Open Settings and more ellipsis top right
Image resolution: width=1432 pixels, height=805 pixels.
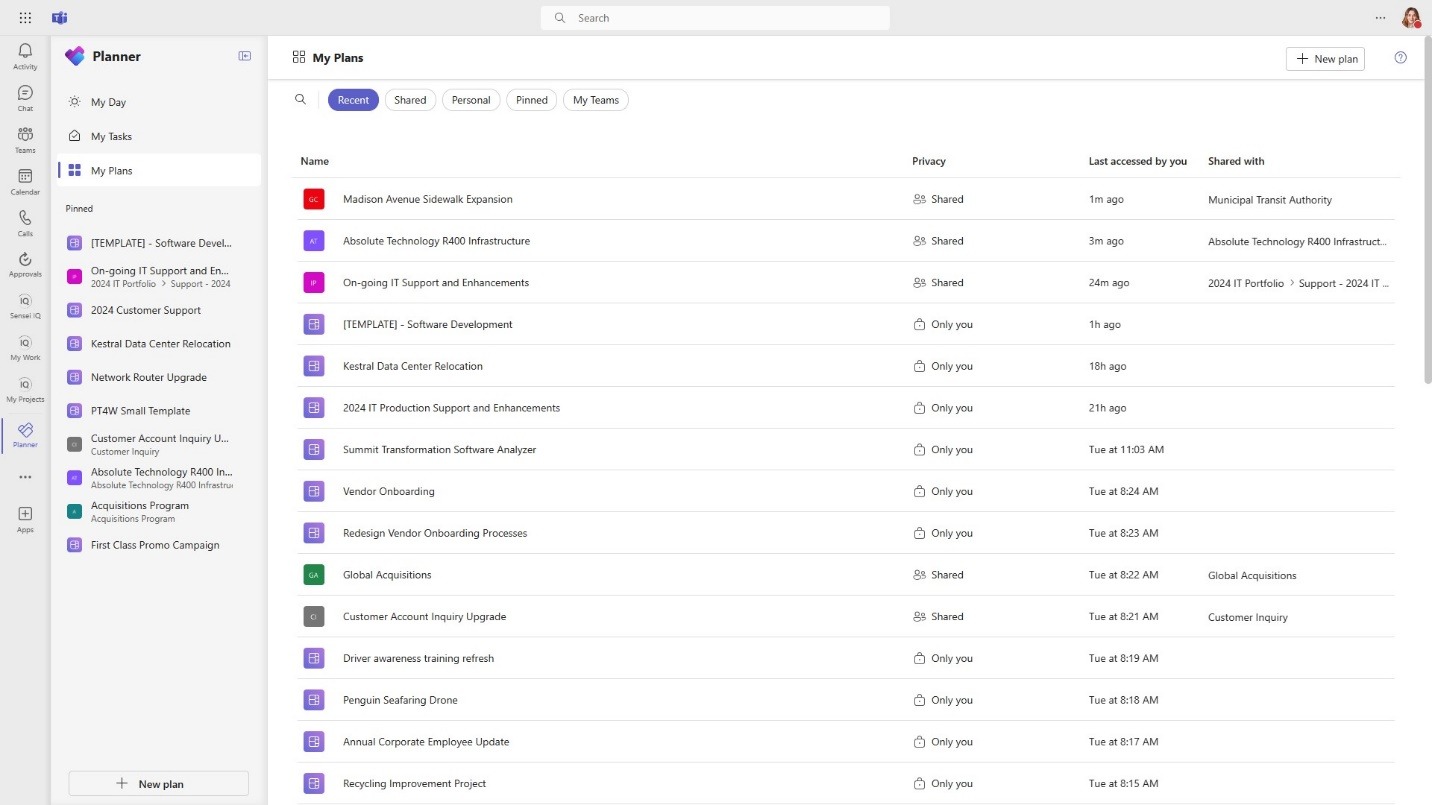coord(1380,18)
